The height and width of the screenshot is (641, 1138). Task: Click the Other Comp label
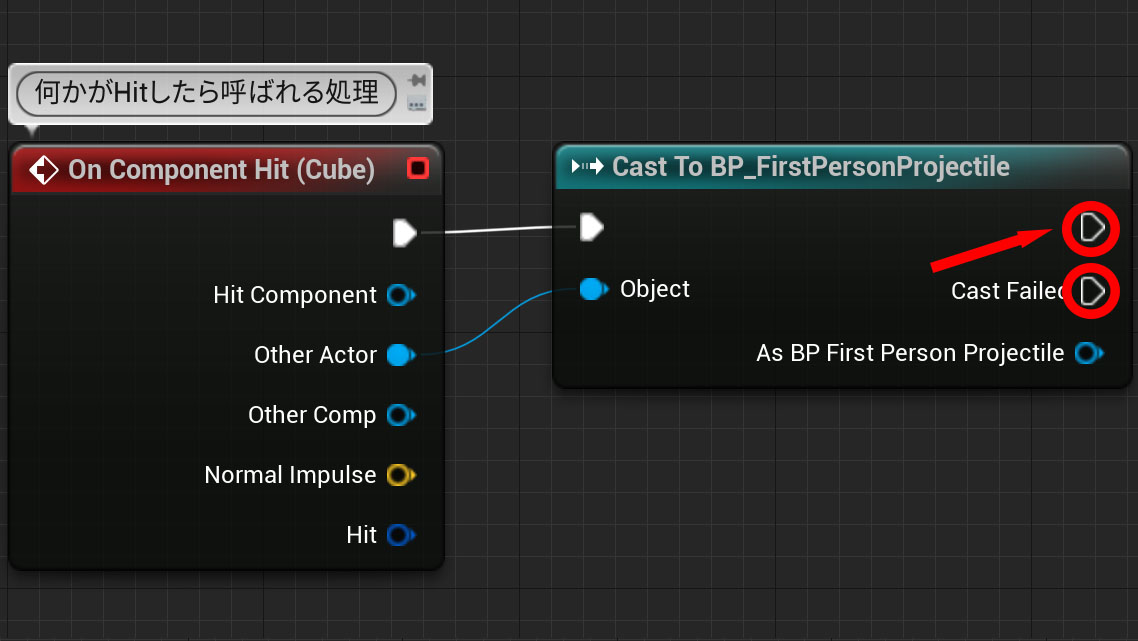point(312,415)
